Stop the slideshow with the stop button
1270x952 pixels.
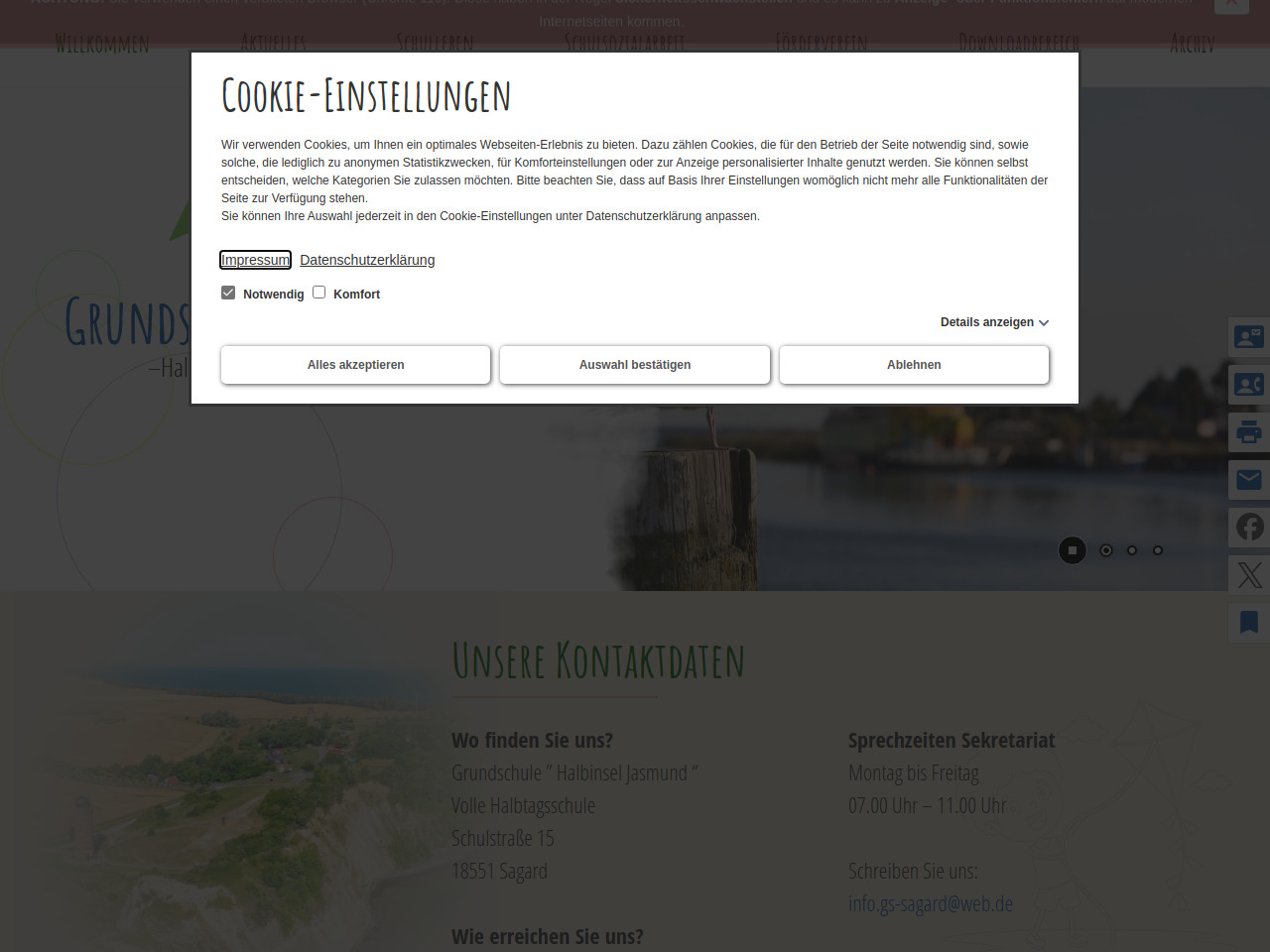click(x=1073, y=550)
